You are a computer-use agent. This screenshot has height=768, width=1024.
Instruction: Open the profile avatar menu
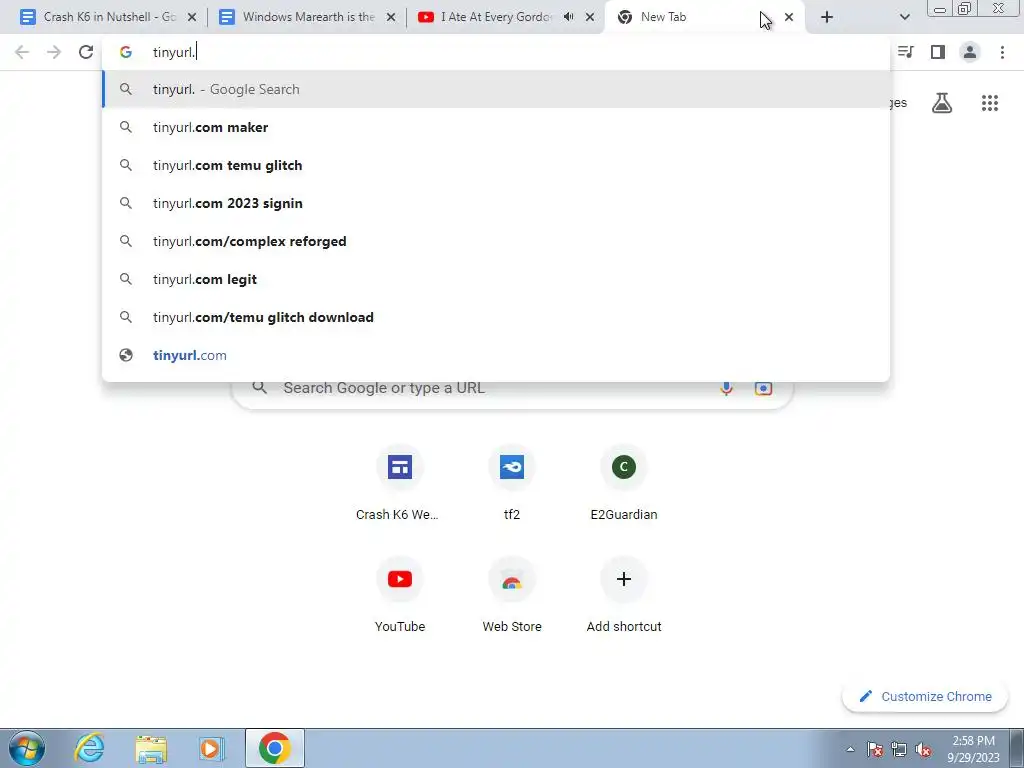pos(970,52)
